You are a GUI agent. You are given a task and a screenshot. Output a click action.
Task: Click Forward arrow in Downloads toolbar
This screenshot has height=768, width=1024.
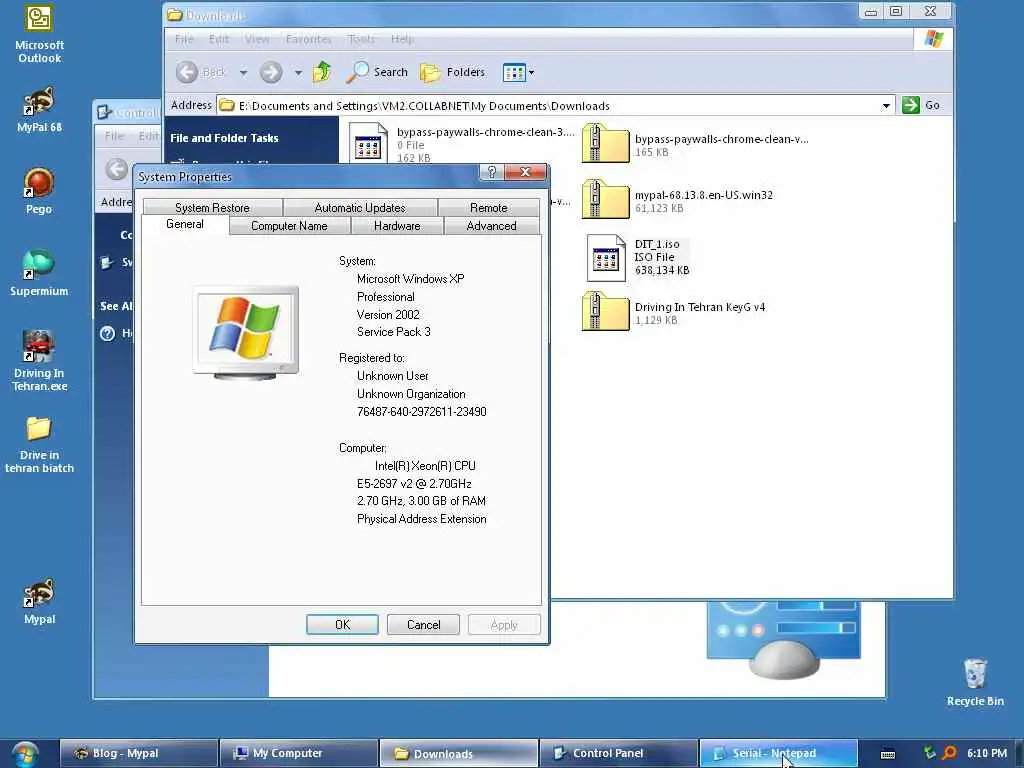tap(271, 72)
